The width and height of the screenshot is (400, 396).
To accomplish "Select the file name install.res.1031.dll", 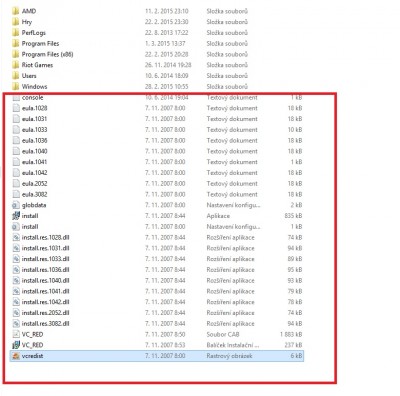I will click(46, 248).
